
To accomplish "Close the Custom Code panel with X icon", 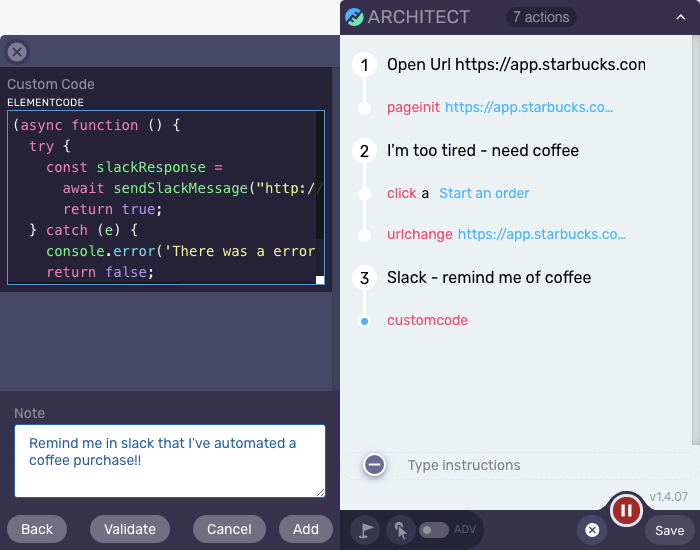I will click(x=17, y=52).
